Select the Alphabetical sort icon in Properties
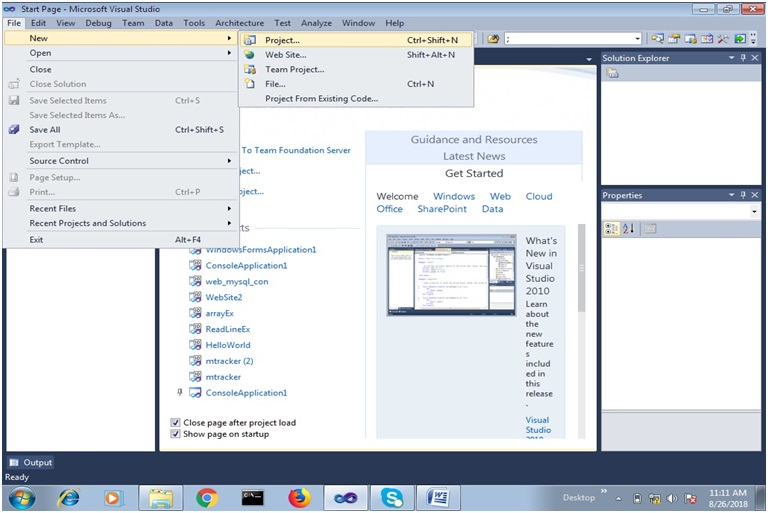Viewport: 768px width, 513px height. 628,228
